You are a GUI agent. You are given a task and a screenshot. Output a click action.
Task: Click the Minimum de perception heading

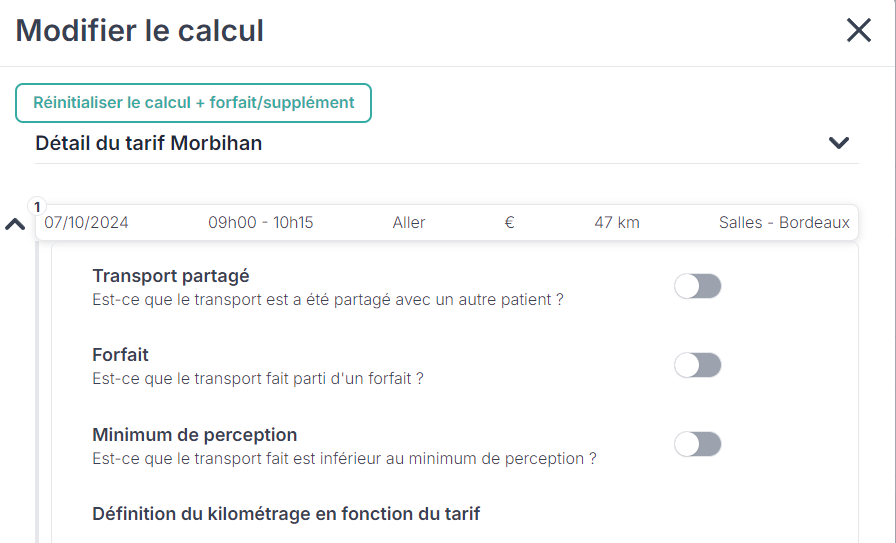point(195,435)
